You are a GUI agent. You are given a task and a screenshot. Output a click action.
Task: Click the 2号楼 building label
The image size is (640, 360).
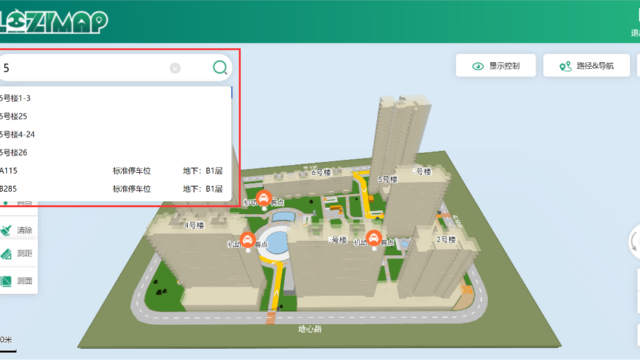tap(446, 240)
